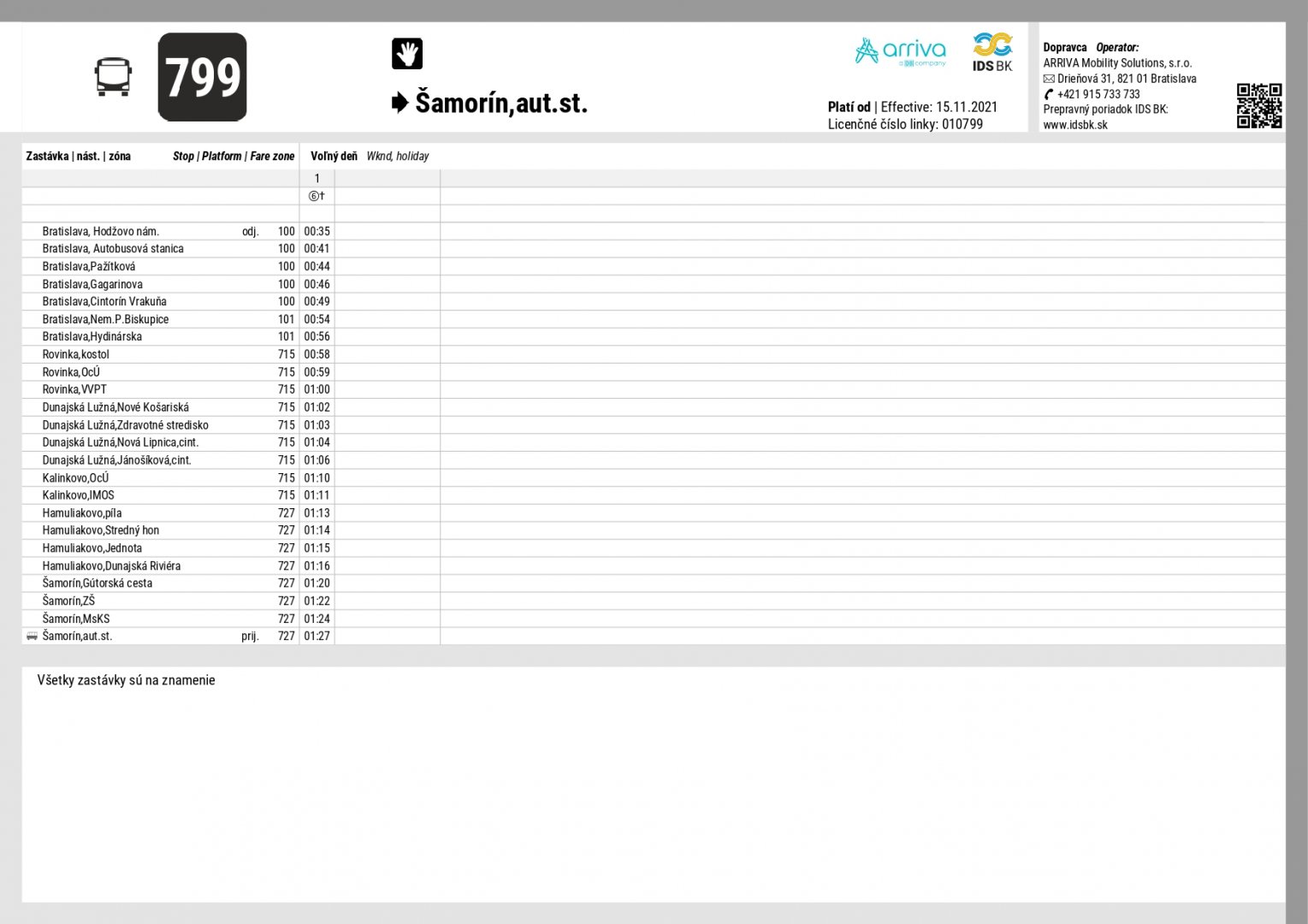This screenshot has width=1308, height=924.
Task: Select the Voľný deň column header
Action: tap(334, 156)
